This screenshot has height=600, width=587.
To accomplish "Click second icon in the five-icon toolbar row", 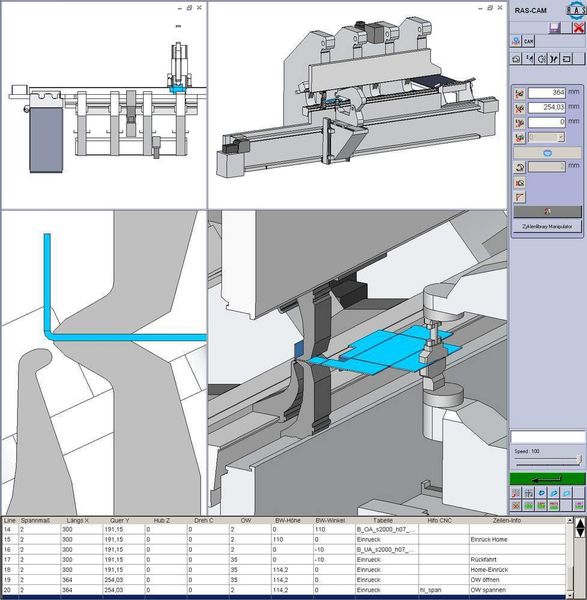I will (x=529, y=59).
